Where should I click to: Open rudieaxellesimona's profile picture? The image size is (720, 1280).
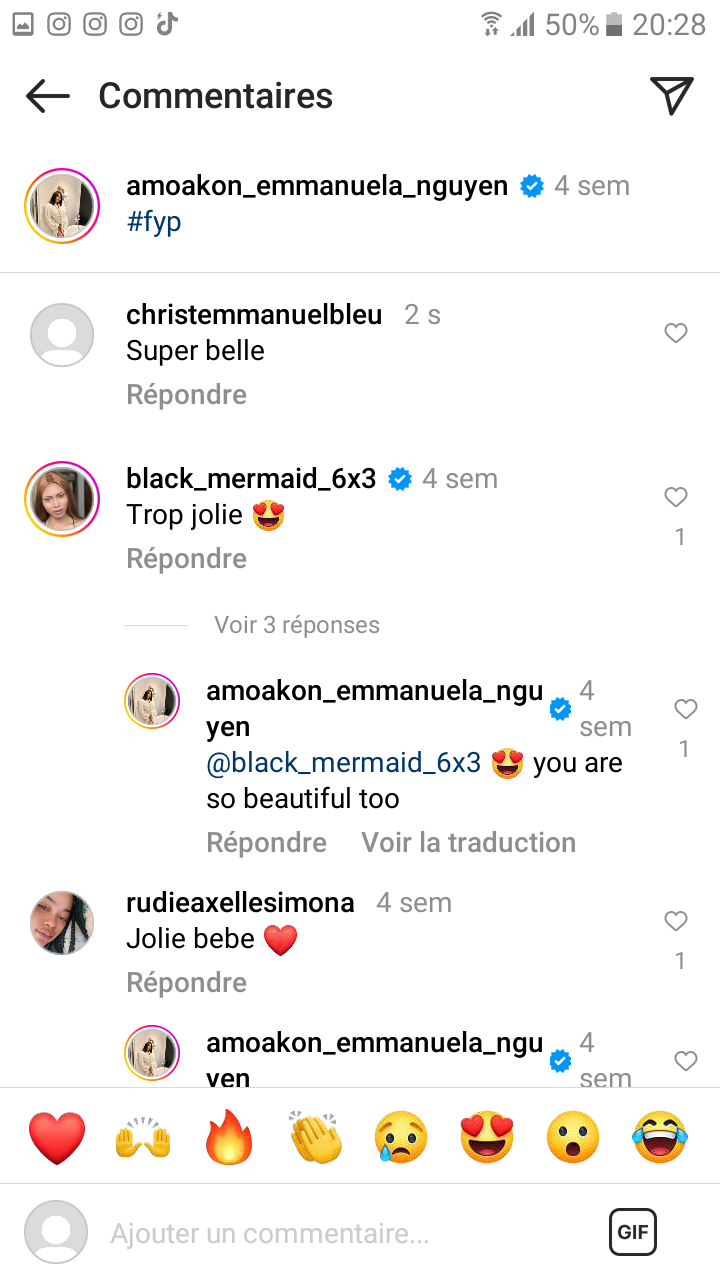(x=62, y=923)
